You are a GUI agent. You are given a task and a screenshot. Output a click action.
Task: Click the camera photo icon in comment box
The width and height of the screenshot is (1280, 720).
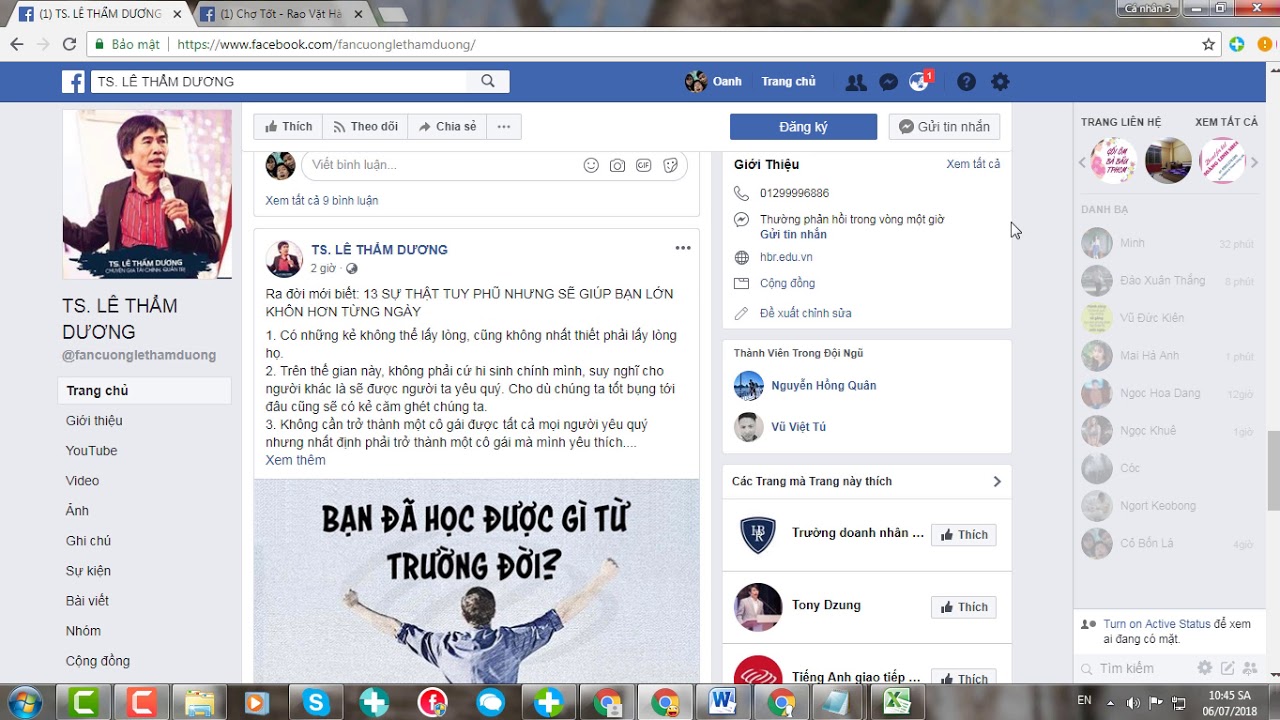tap(617, 165)
